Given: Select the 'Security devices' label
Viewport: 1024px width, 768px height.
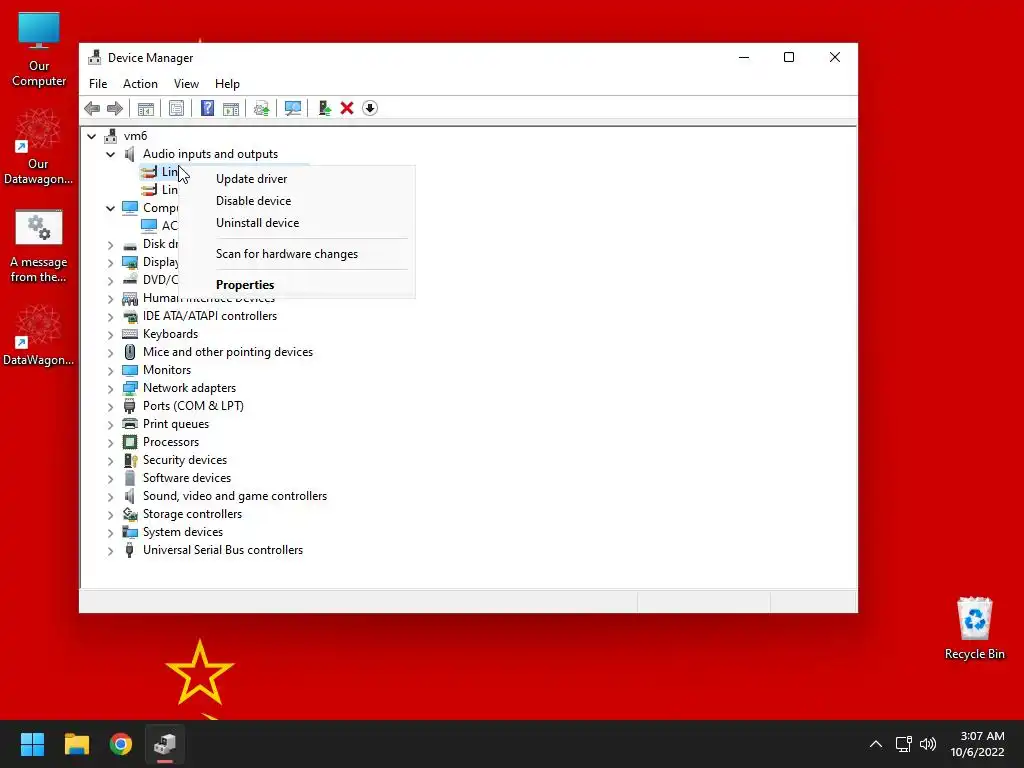Looking at the screenshot, I should coord(185,460).
